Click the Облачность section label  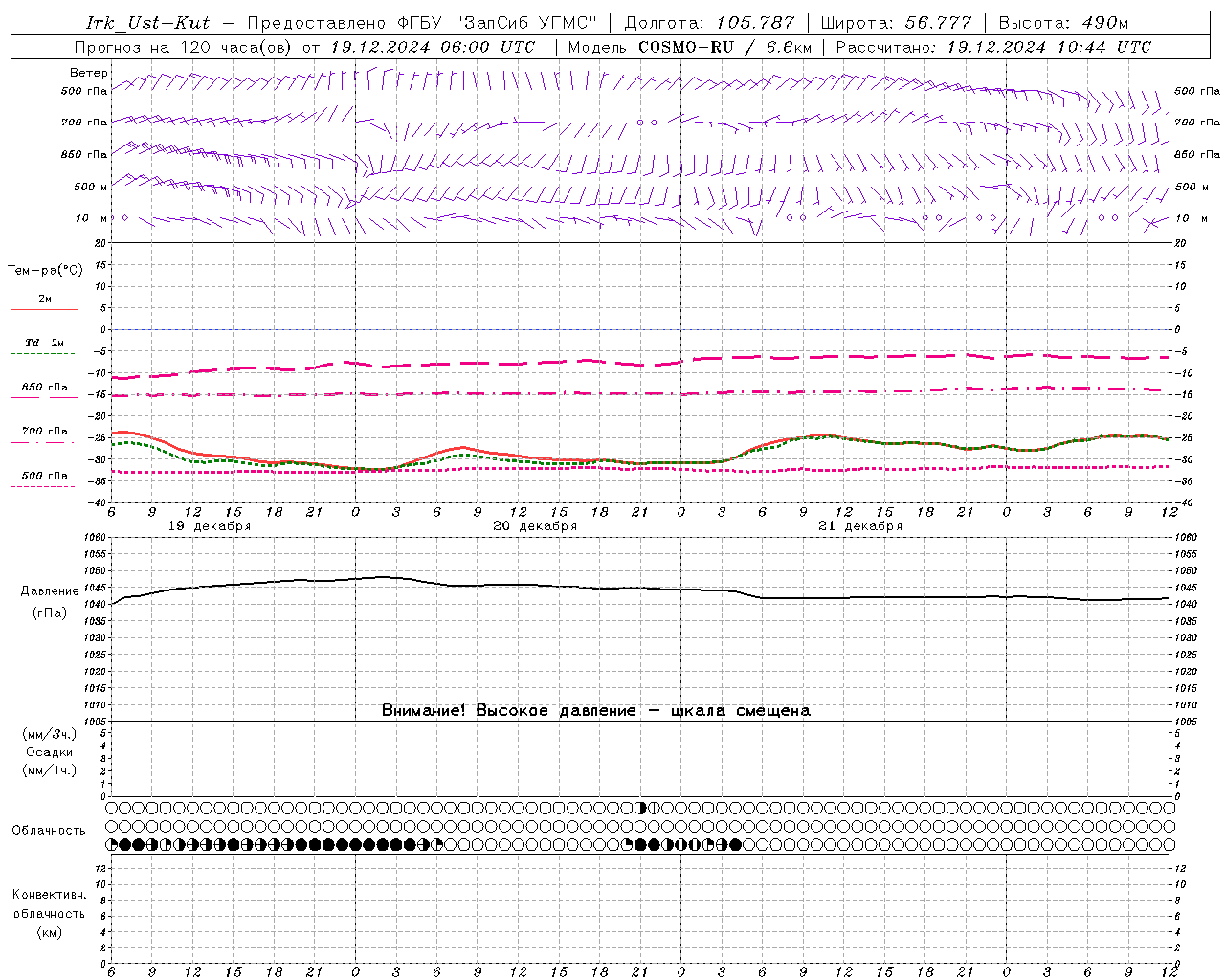tap(49, 830)
